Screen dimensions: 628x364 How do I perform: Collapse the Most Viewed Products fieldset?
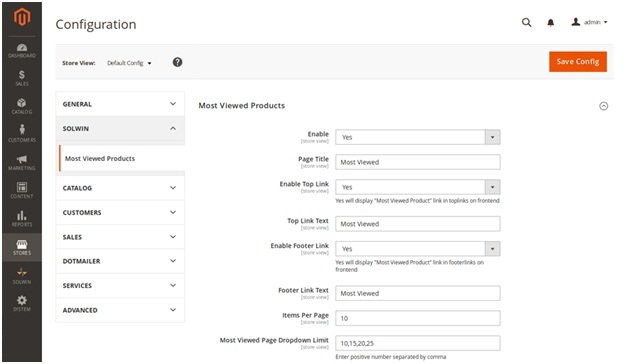coord(604,106)
